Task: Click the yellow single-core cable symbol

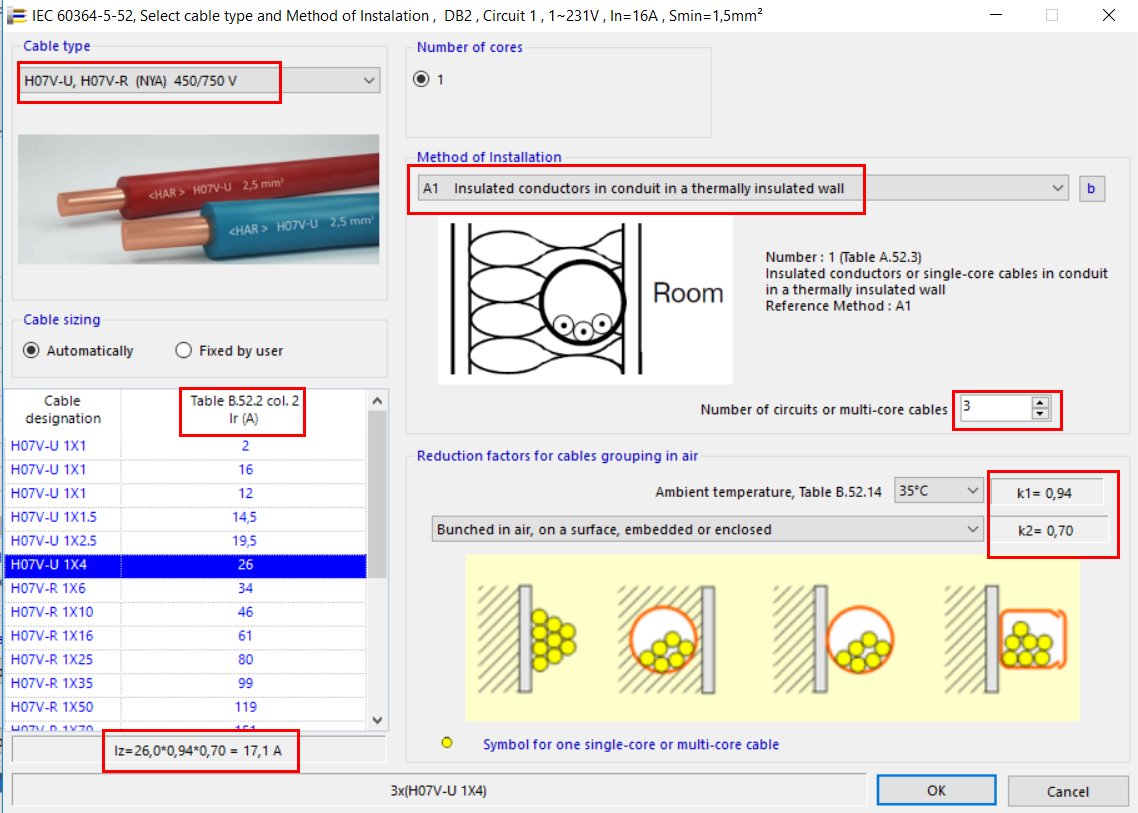Action: 447,744
